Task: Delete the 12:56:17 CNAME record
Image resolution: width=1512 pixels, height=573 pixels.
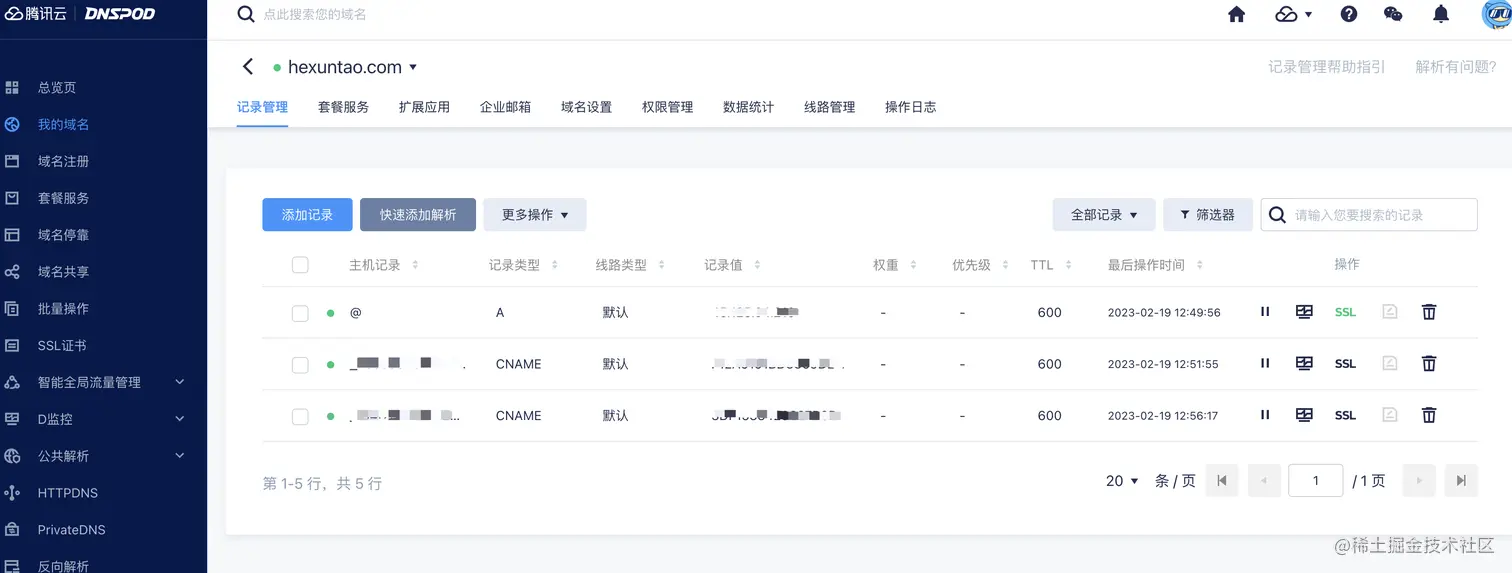Action: (x=1429, y=414)
